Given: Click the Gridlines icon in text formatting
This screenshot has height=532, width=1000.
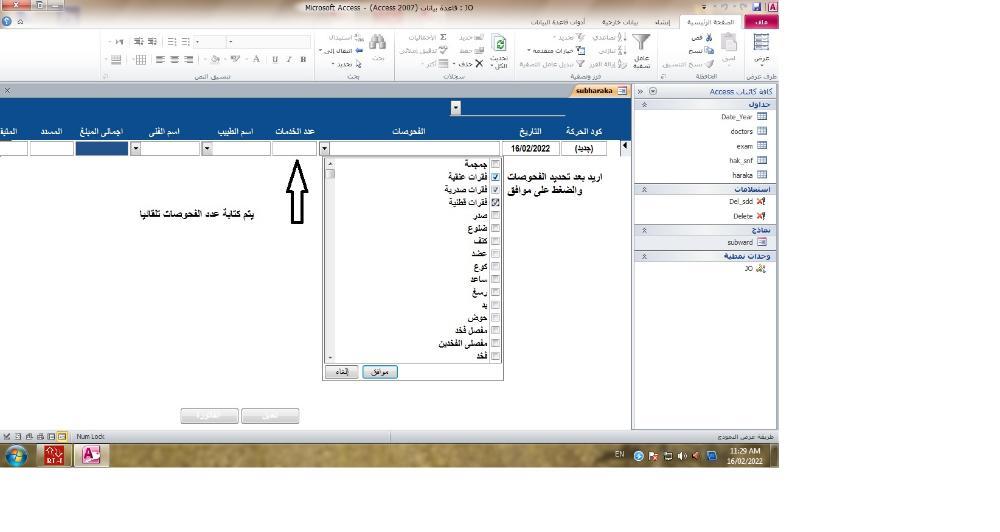Looking at the screenshot, I should (140, 59).
